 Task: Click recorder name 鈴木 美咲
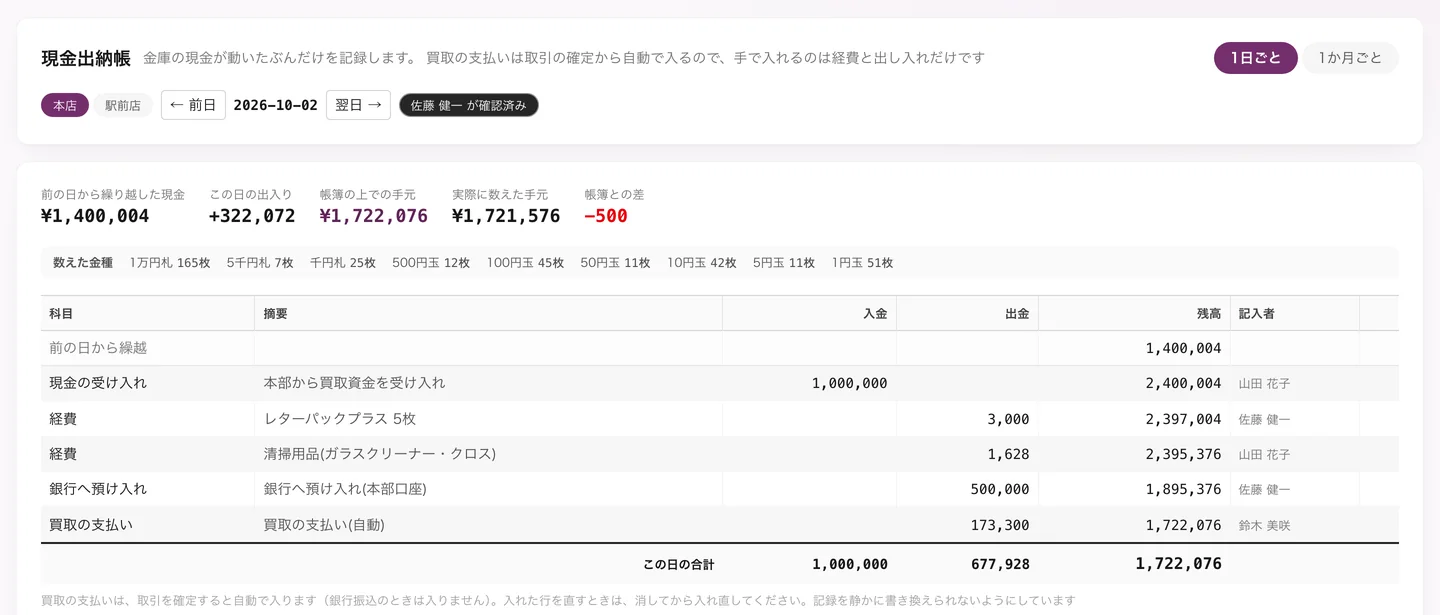pyautogui.click(x=1265, y=525)
